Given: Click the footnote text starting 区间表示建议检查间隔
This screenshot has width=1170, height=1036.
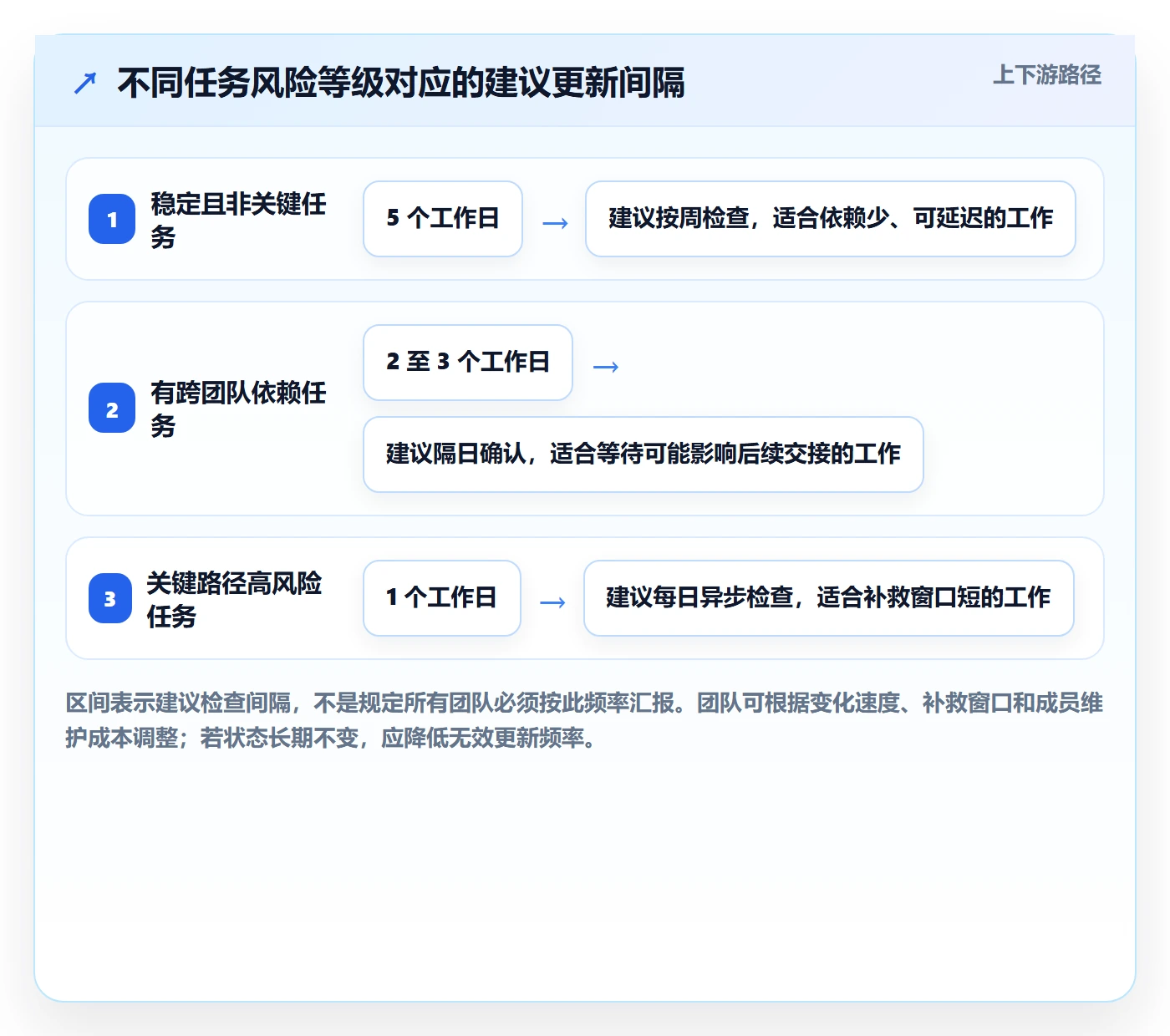Looking at the screenshot, I should 584,720.
